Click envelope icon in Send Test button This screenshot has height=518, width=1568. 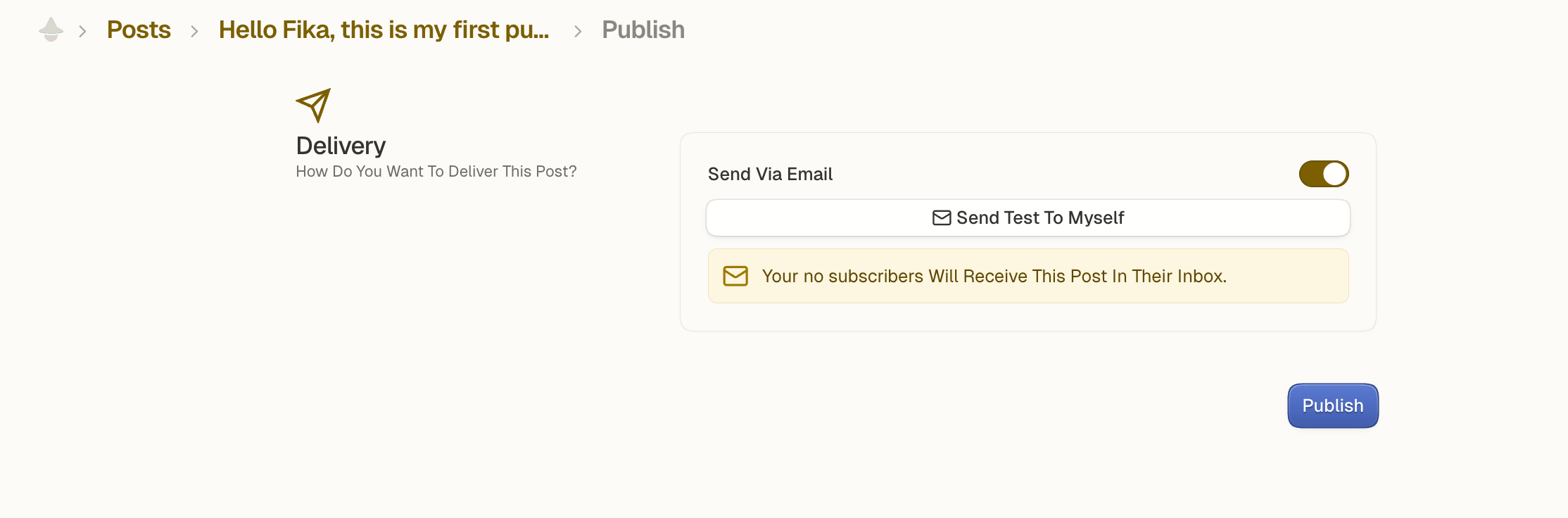tap(941, 217)
